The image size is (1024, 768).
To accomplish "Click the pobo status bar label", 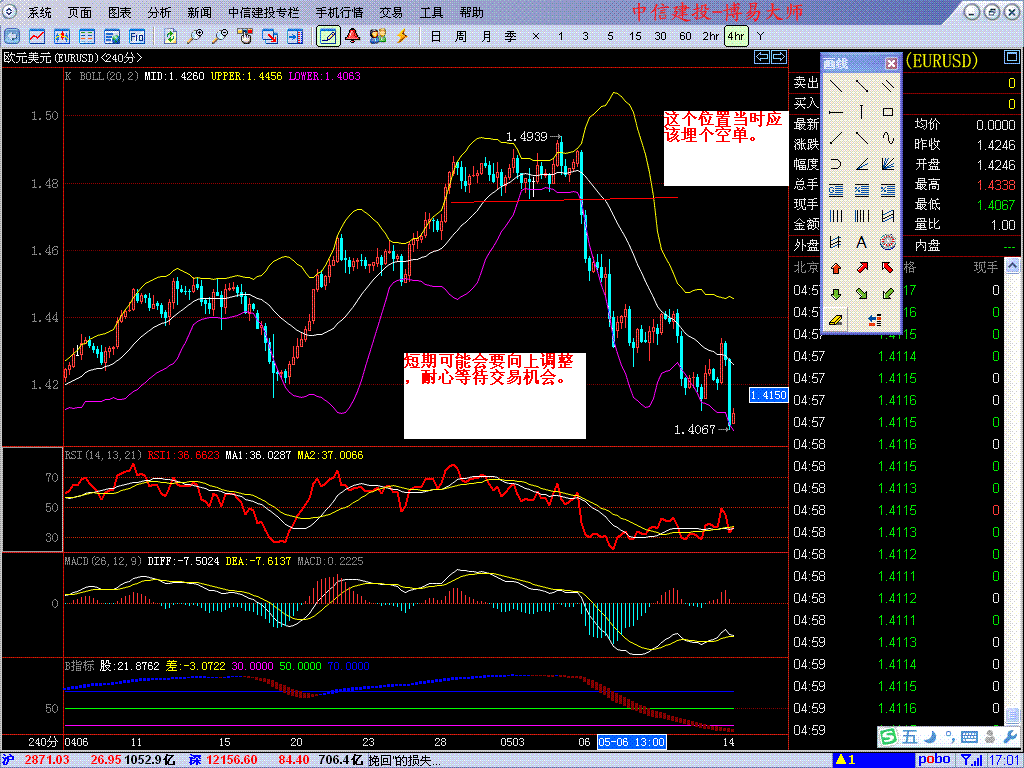I will [935, 760].
